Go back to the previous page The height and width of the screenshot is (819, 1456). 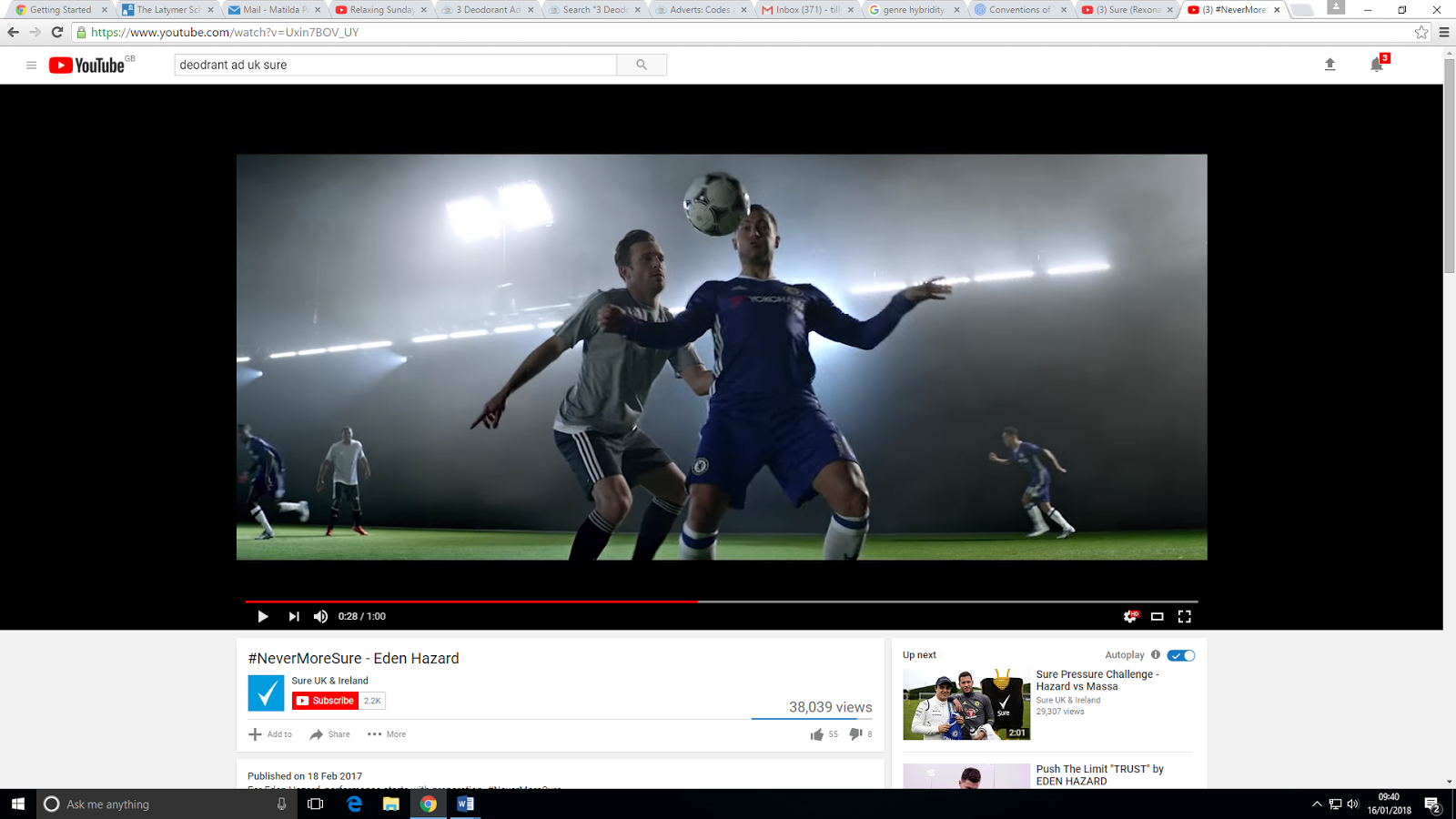(x=13, y=32)
